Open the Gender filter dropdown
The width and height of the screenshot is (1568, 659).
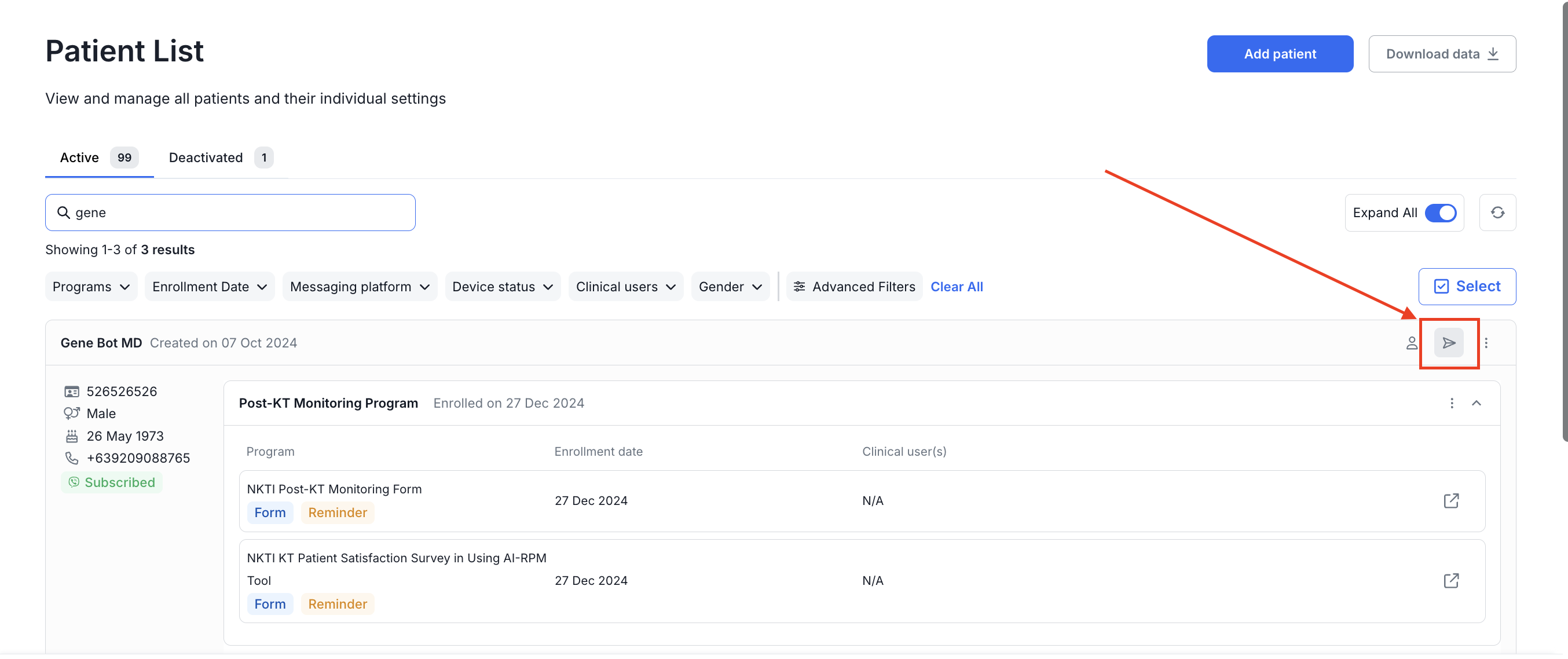click(729, 286)
